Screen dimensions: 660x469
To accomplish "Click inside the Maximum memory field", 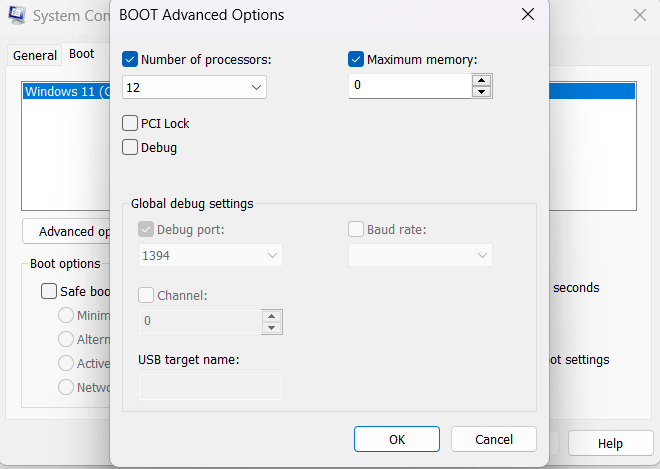I will click(410, 86).
